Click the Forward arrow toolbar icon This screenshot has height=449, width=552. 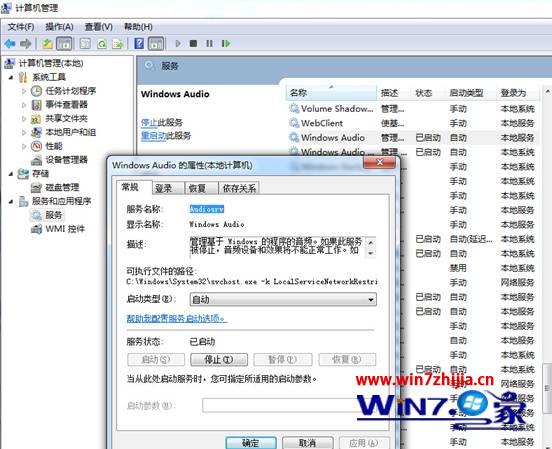click(x=26, y=44)
